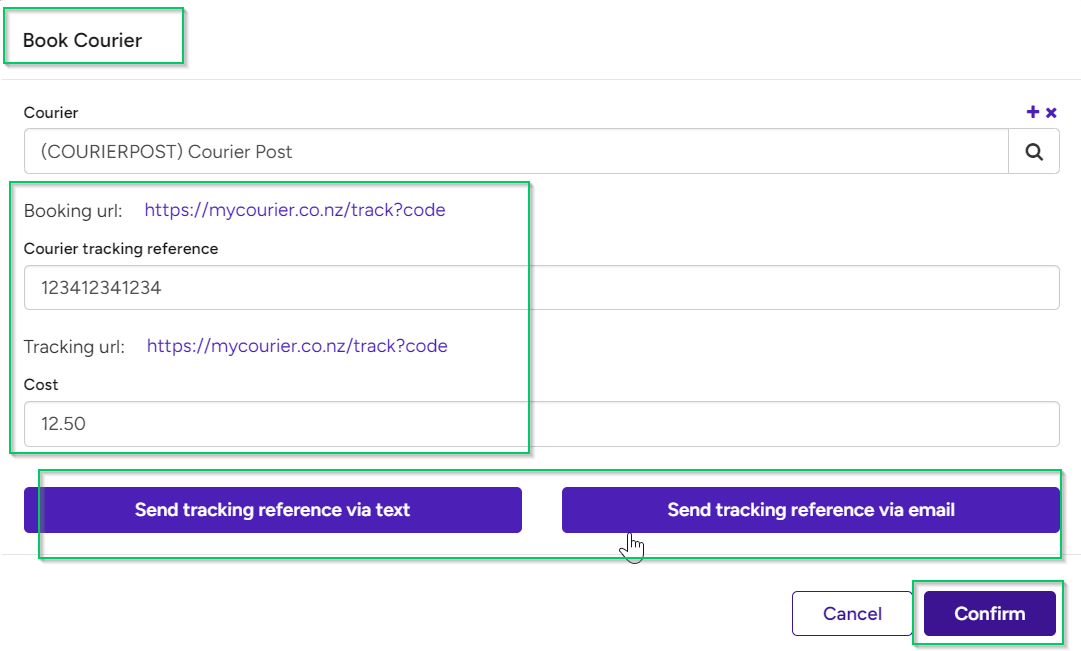Click into the Cost field

(541, 423)
